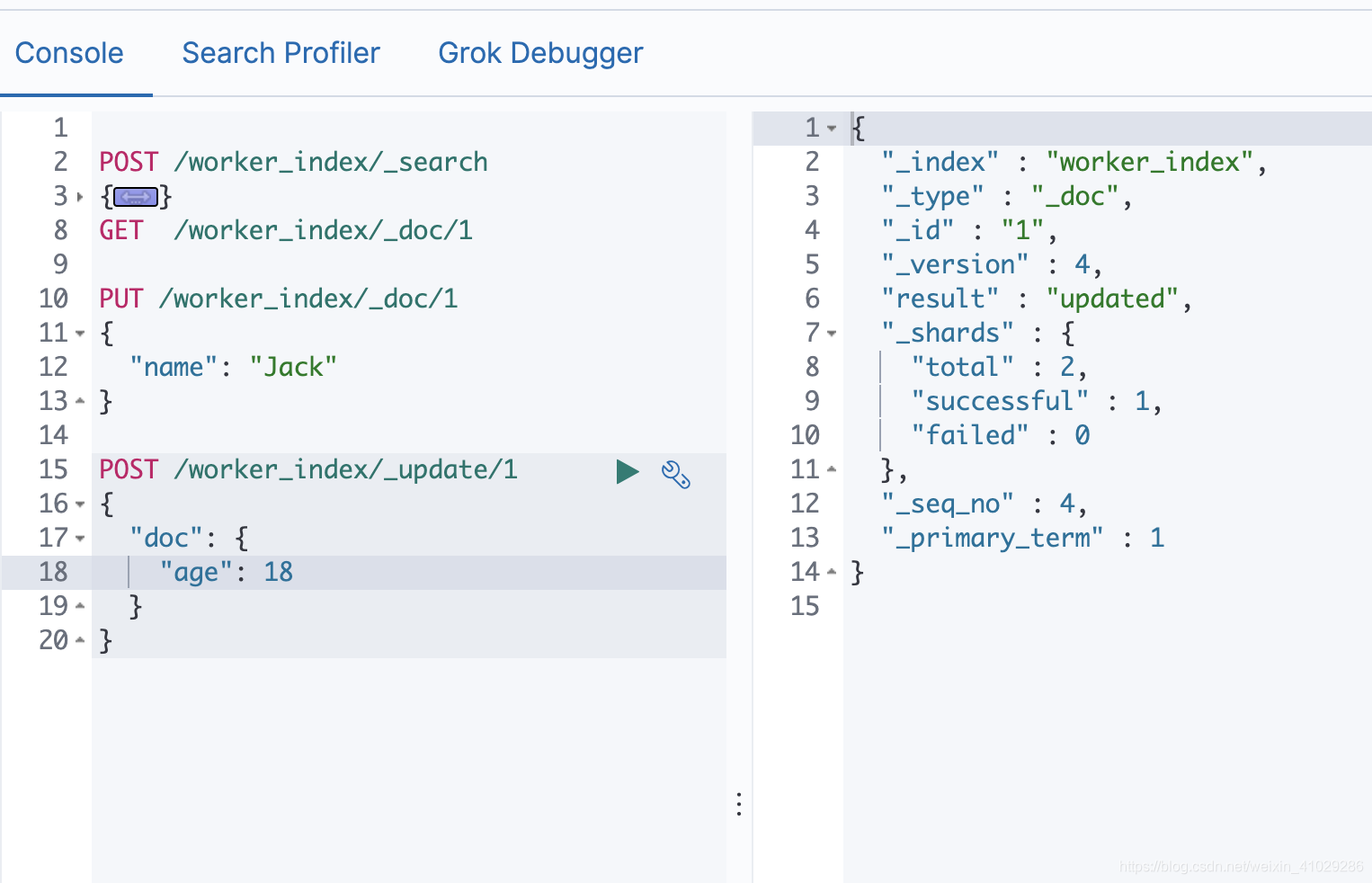The height and width of the screenshot is (883, 1372).
Task: Click the "_seq_no" : 4 response line
Action: coord(984,504)
